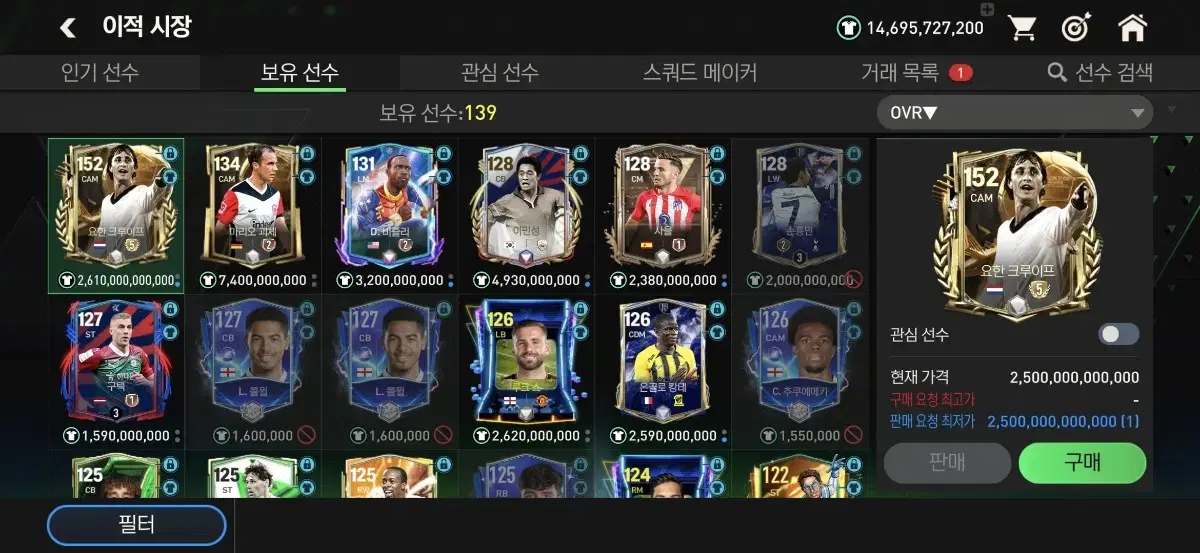The height and width of the screenshot is (553, 1200).
Task: Open the shopping cart icon
Action: 1021,28
